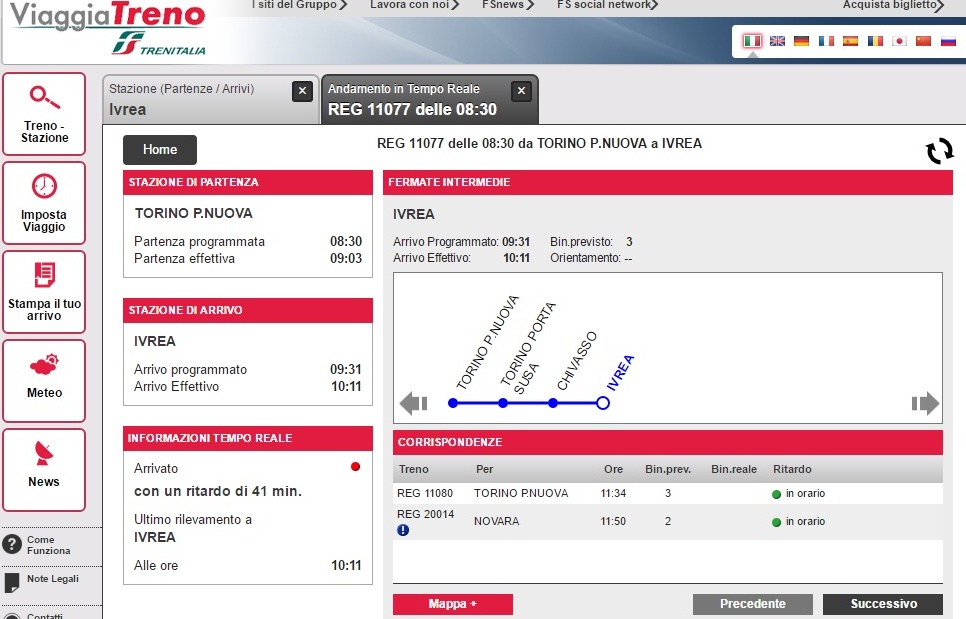Open I siti del Gruppo menu

[x=299, y=5]
